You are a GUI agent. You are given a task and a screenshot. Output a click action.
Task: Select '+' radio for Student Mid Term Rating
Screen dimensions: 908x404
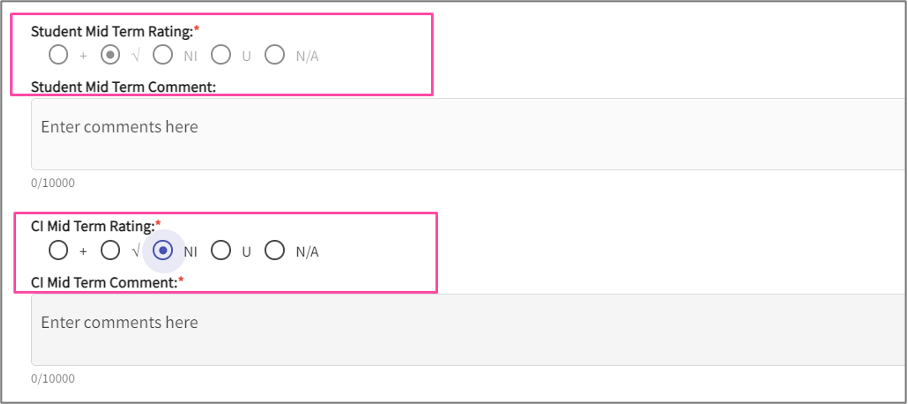pos(59,55)
